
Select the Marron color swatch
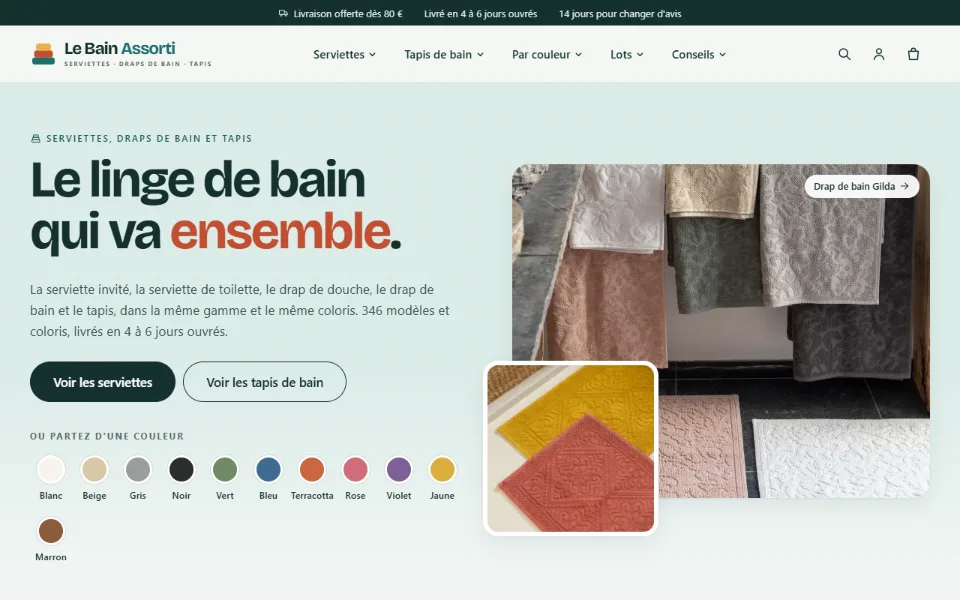point(51,531)
